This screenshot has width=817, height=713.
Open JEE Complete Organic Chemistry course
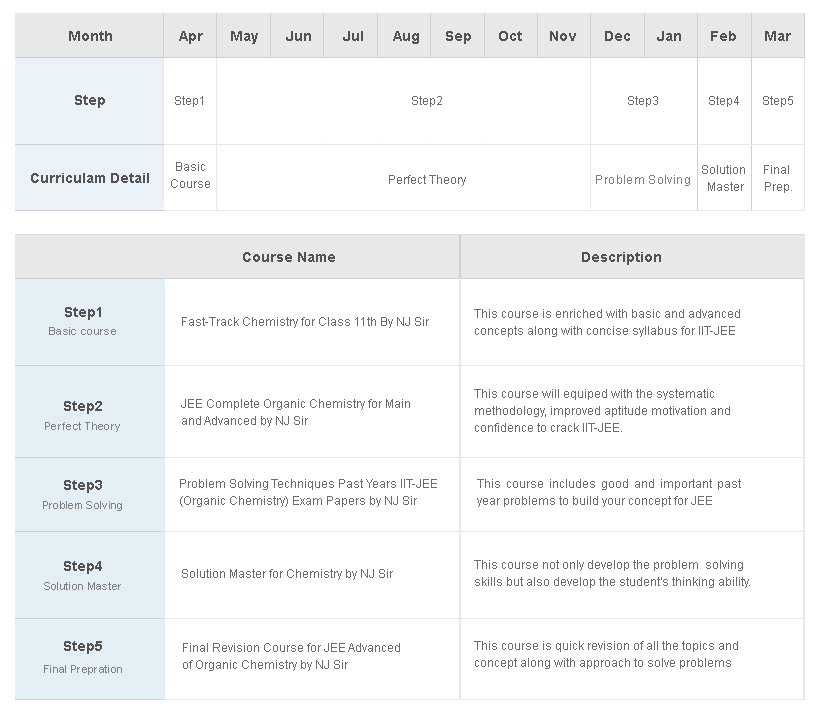[295, 412]
